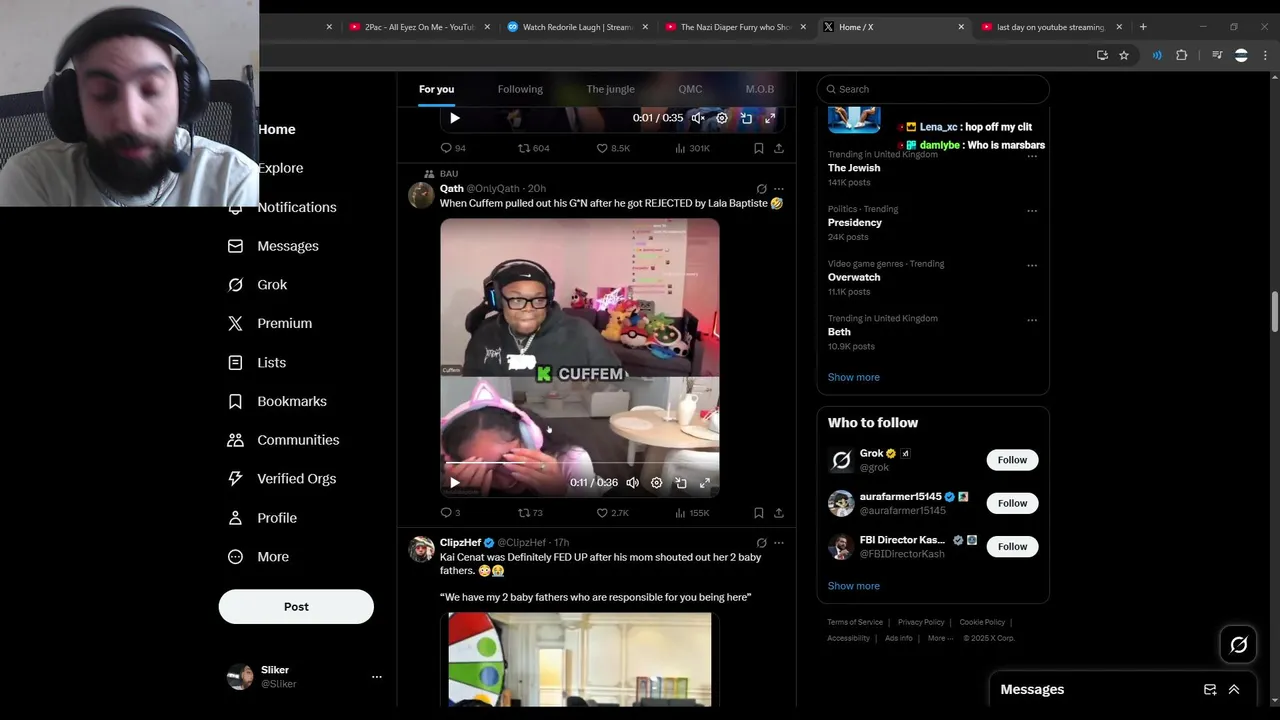Viewport: 1280px width, 720px height.
Task: Repost the post with 604 reposts
Action: [533, 148]
